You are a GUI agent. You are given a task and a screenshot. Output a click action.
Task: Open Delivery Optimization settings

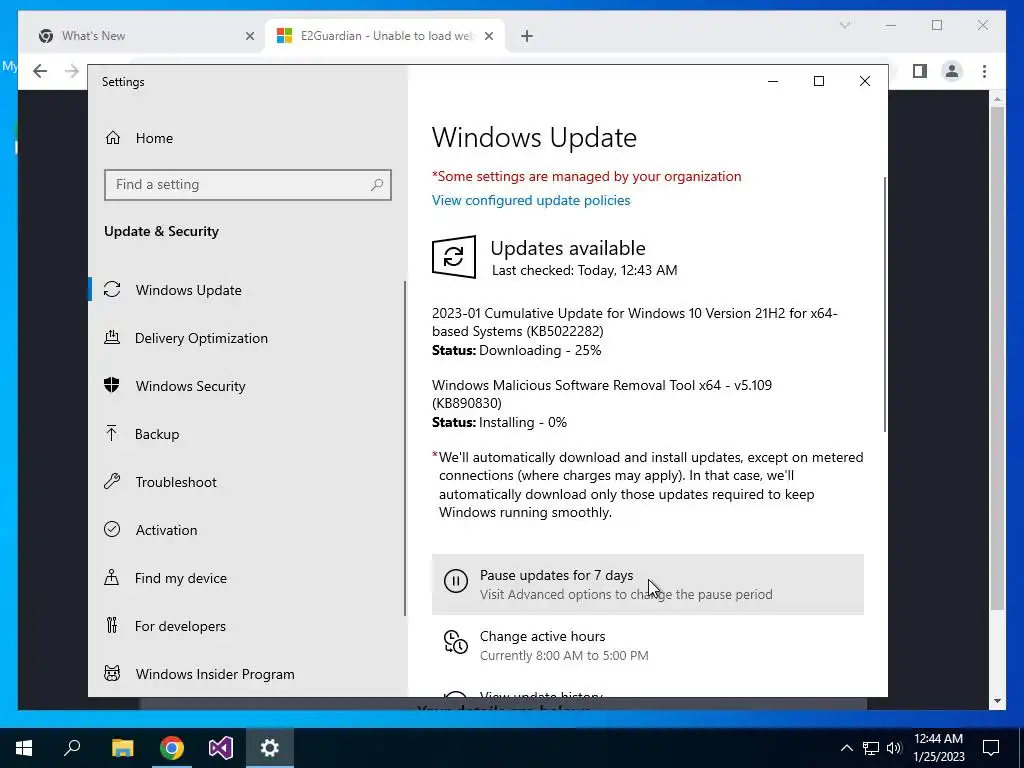[x=200, y=338]
